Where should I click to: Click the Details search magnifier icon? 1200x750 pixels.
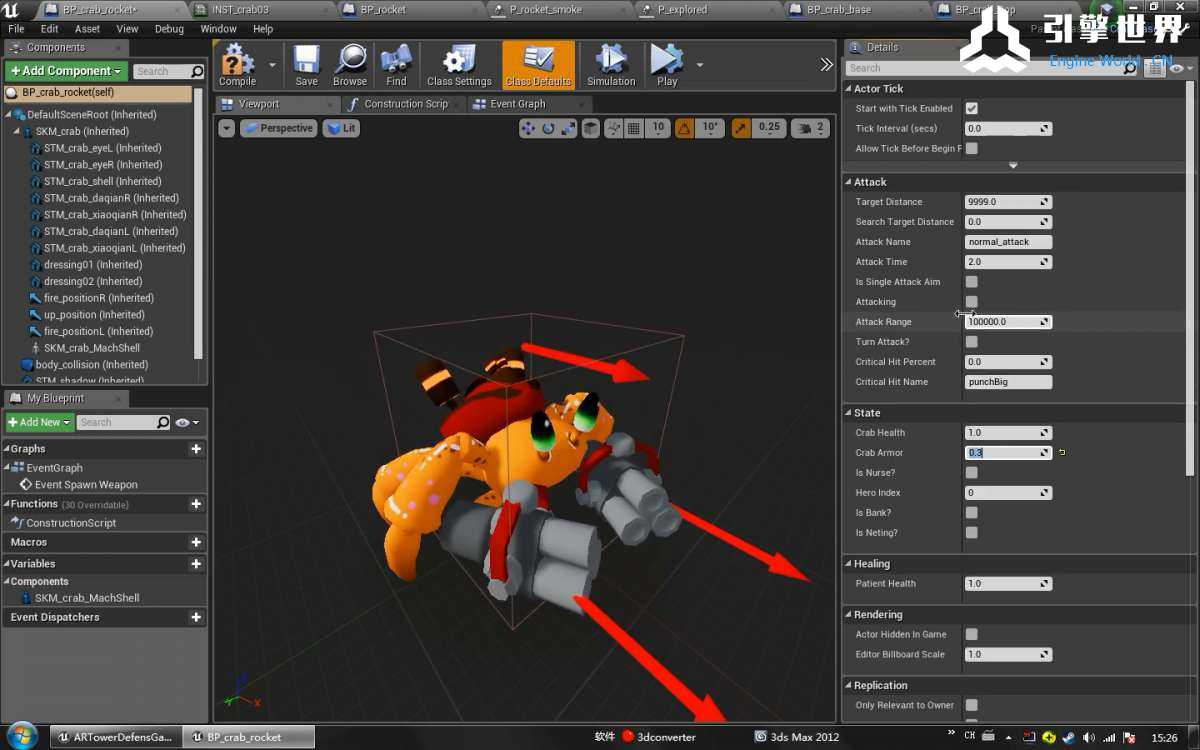pos(1131,68)
